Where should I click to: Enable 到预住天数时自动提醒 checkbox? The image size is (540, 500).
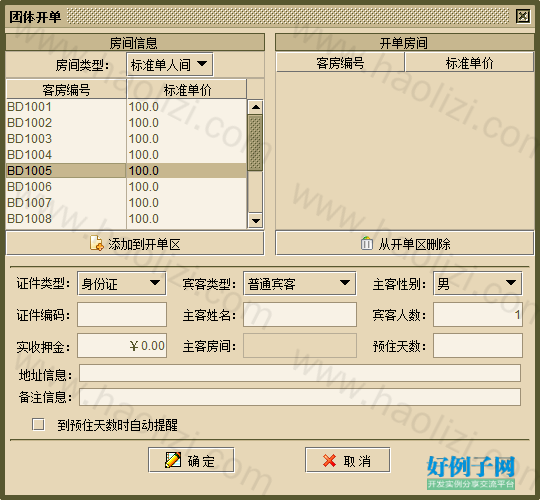tap(38, 424)
